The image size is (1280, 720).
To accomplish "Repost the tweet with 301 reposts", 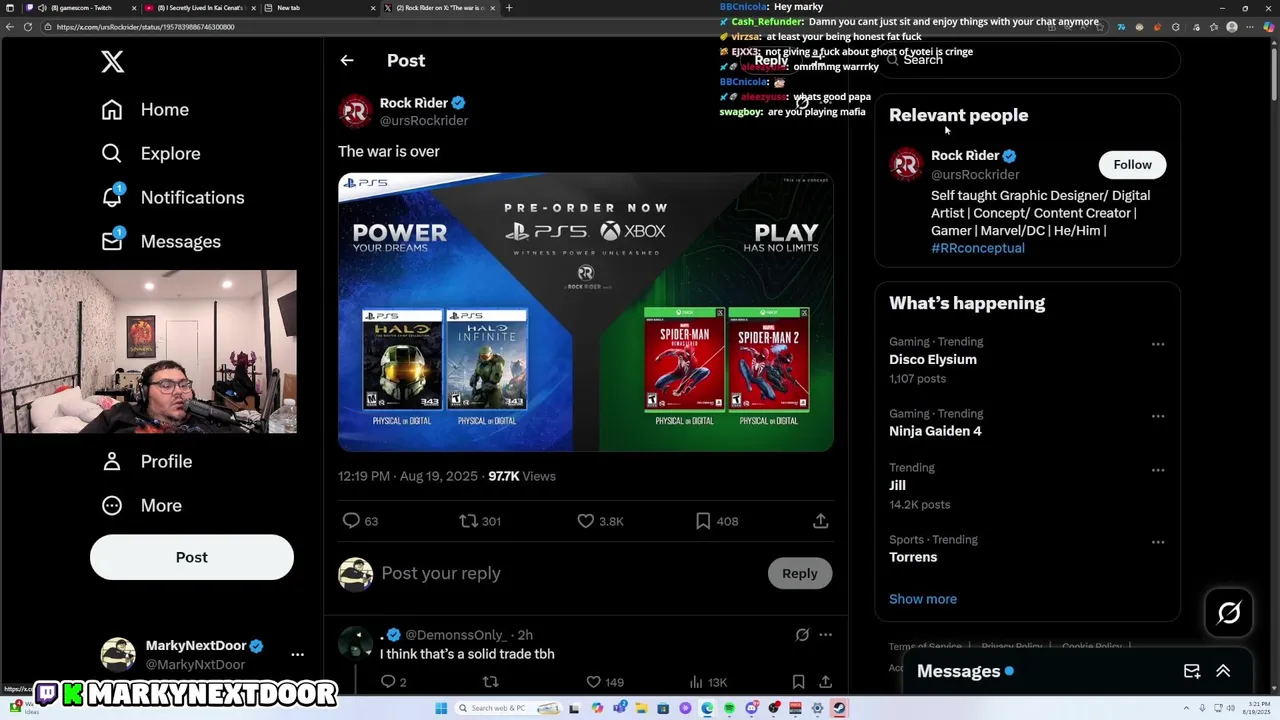I will point(479,521).
